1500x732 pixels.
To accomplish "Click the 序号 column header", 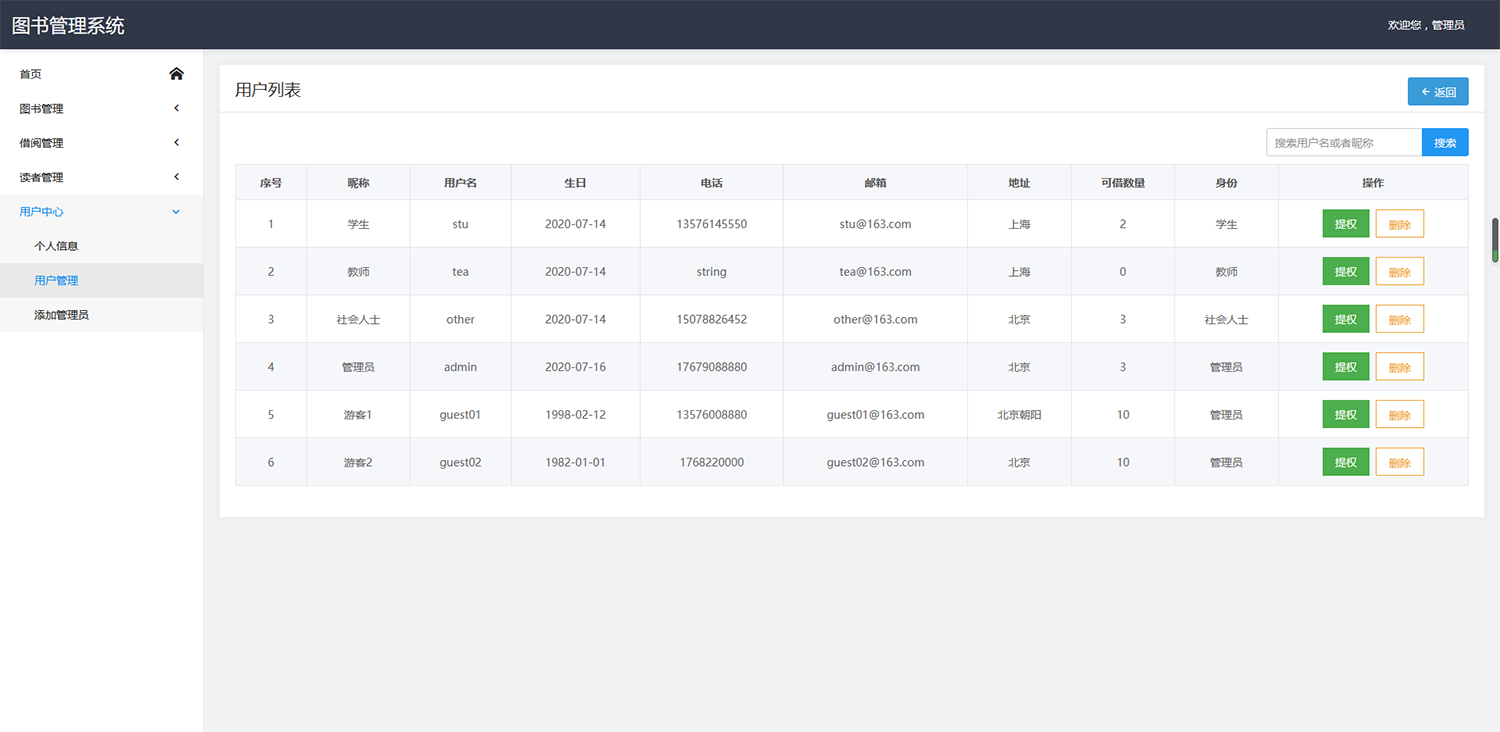I will tap(270, 183).
